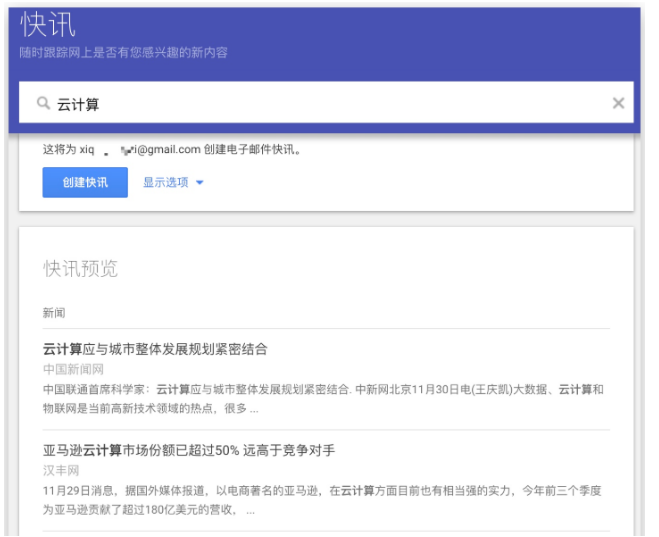Click the 中国新闻网 source label

click(74, 370)
